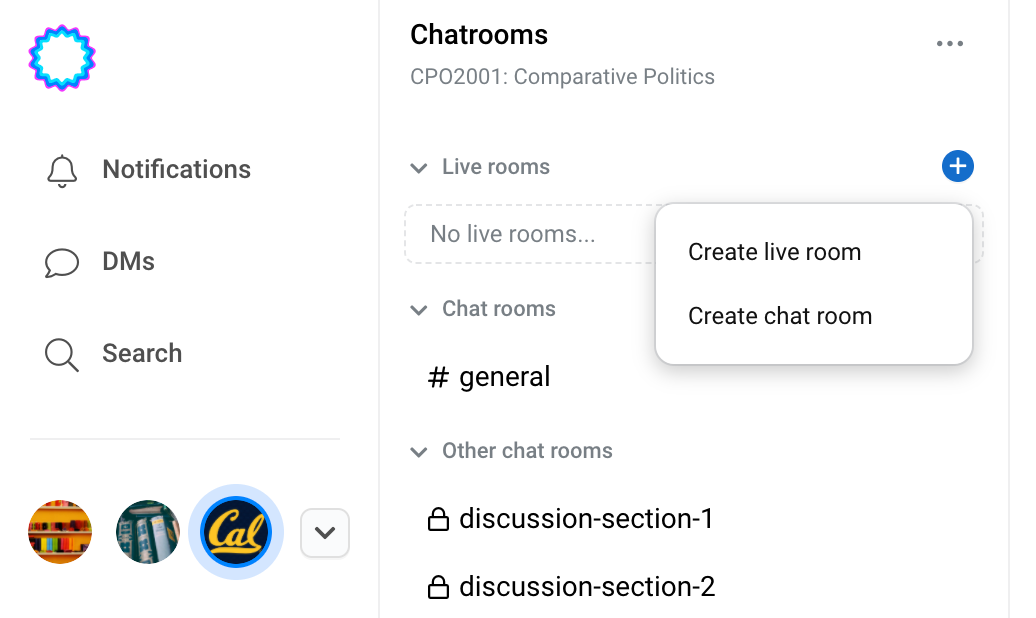Click the lock icon beside discussion-section-1

coord(438,519)
